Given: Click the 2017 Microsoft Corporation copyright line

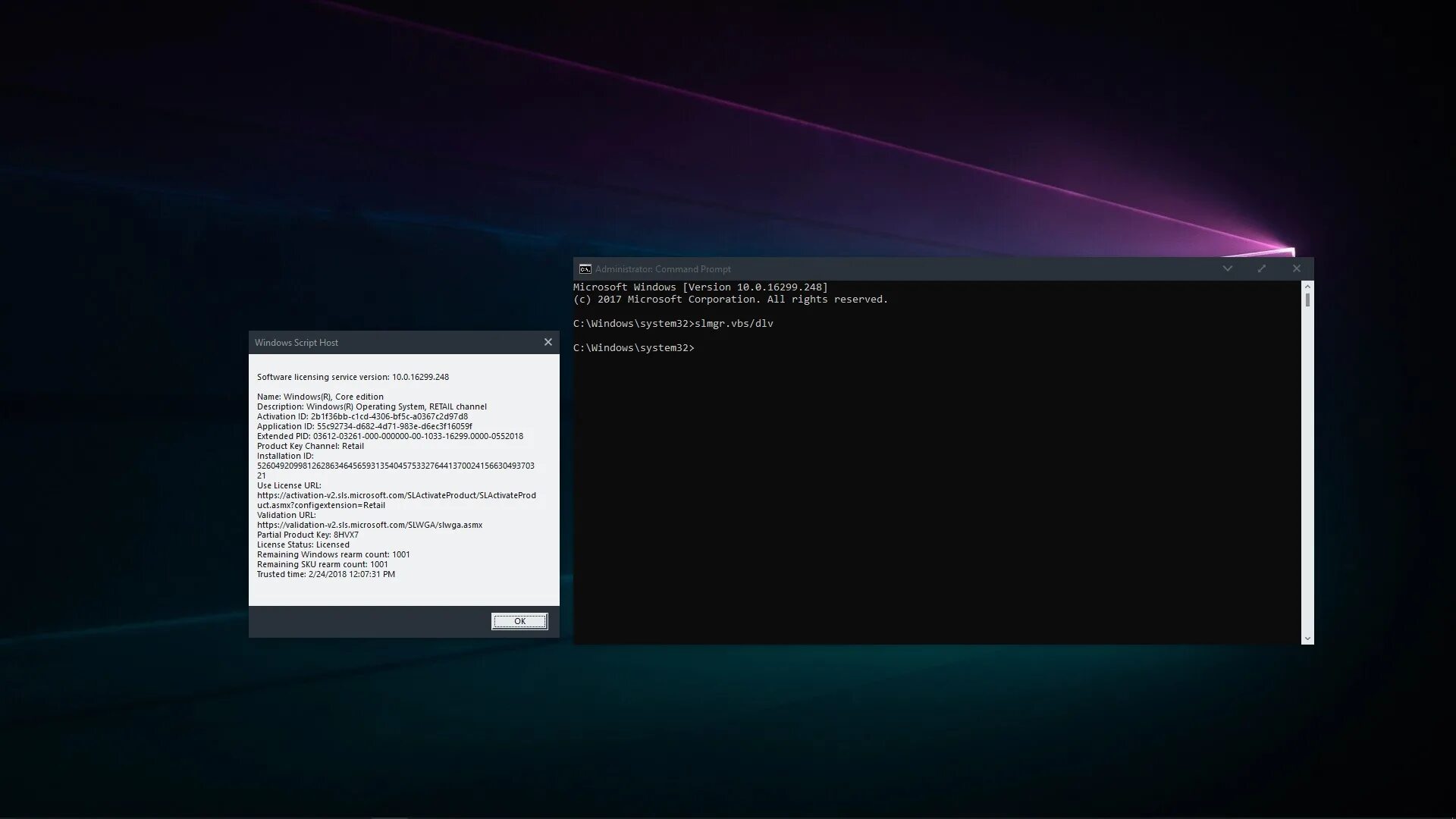Looking at the screenshot, I should 730,300.
